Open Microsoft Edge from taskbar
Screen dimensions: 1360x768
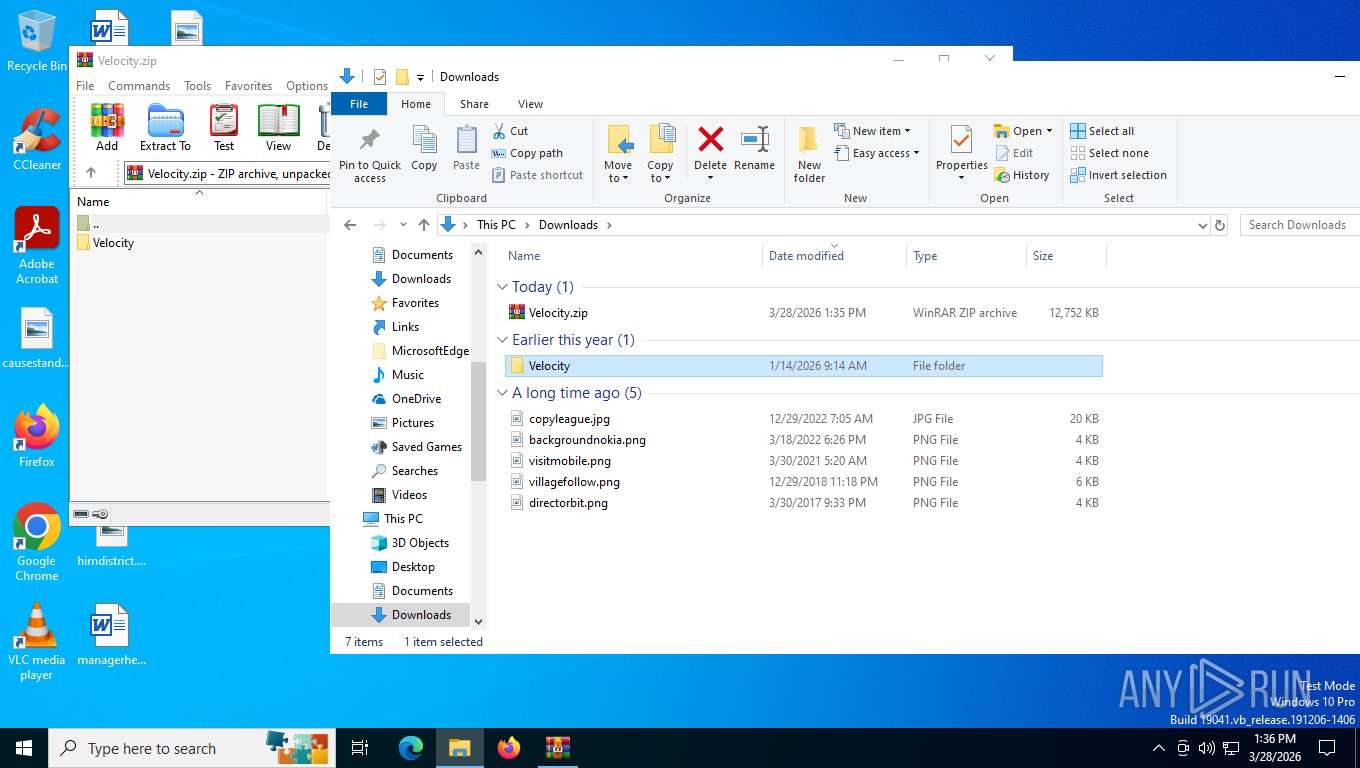click(x=411, y=747)
